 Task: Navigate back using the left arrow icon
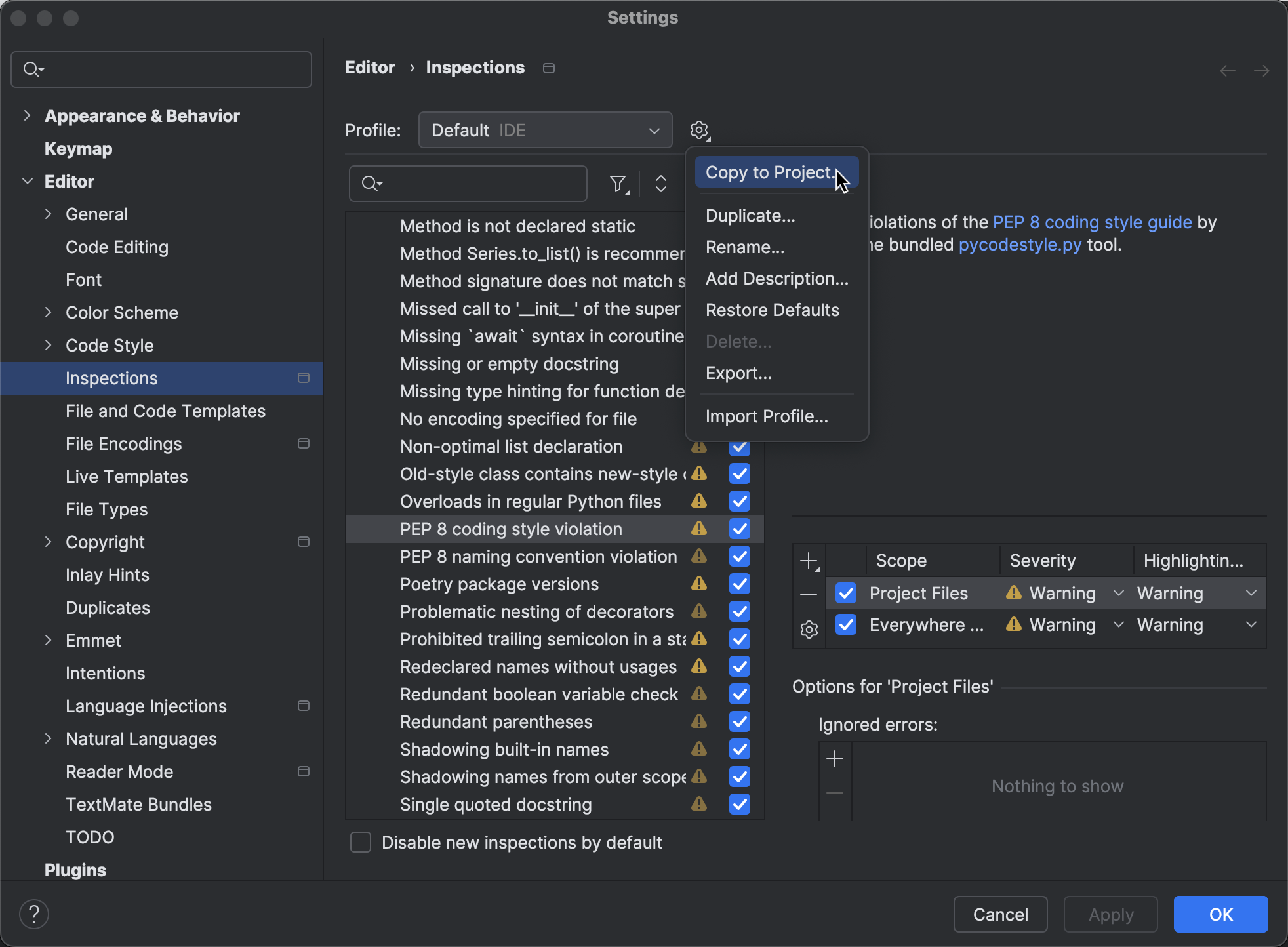pos(1227,70)
